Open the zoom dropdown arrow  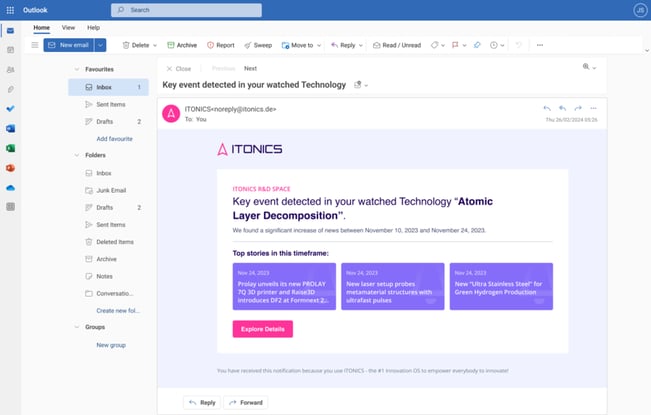pyautogui.click(x=594, y=68)
